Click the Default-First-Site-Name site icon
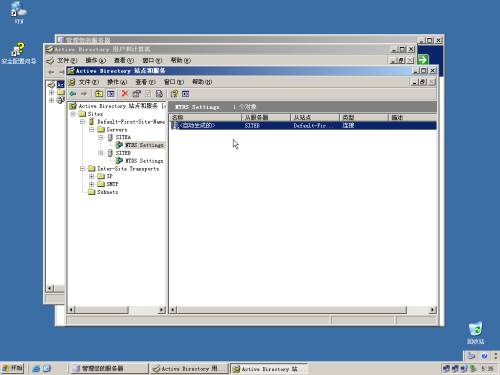The image size is (500, 375). pos(91,122)
